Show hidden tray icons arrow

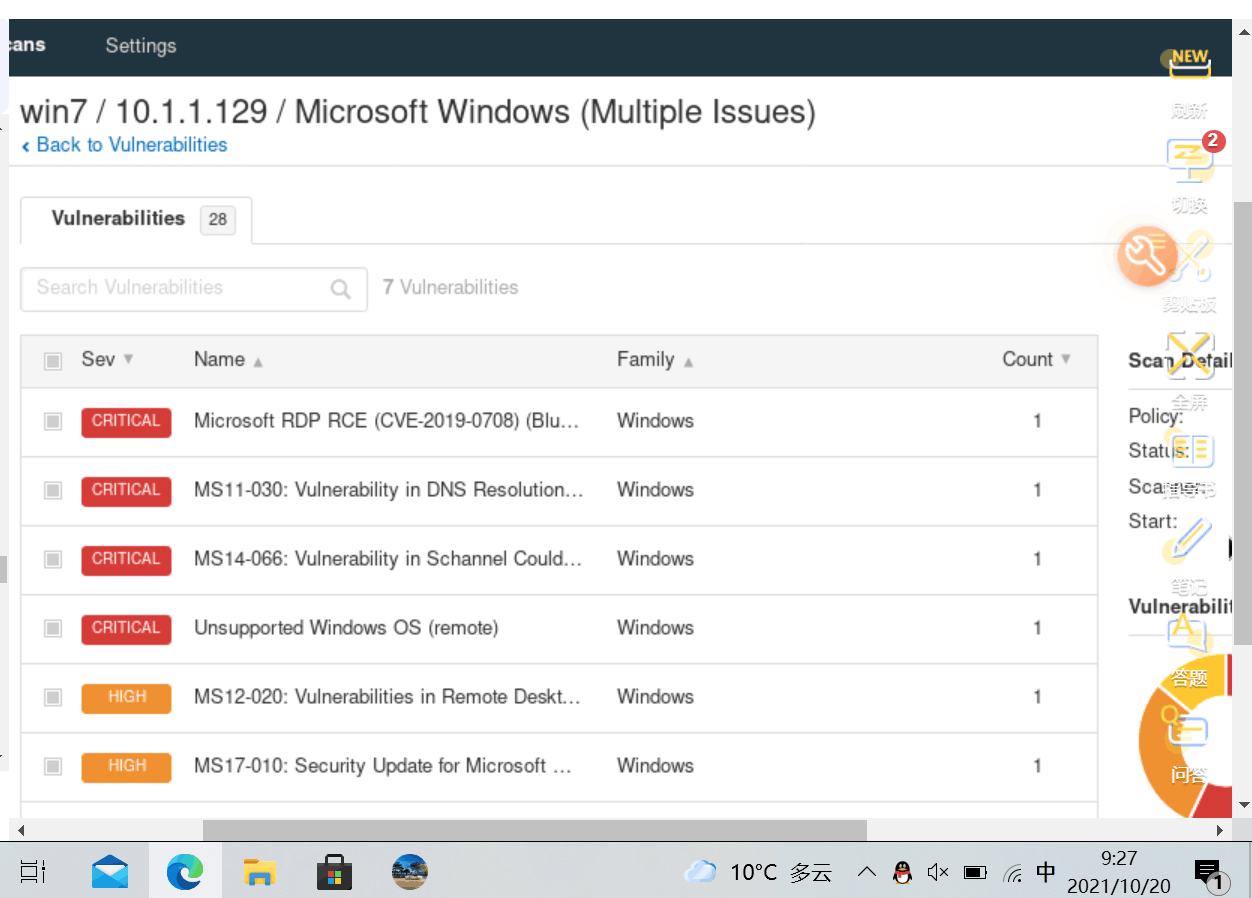867,872
